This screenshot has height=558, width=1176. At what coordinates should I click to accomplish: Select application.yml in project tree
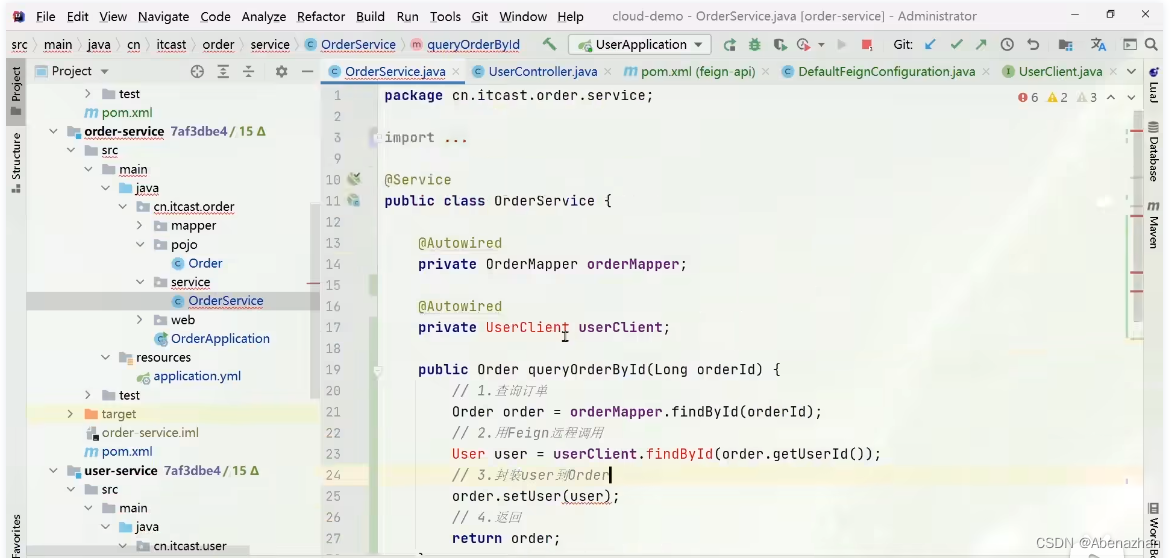(x=196, y=376)
